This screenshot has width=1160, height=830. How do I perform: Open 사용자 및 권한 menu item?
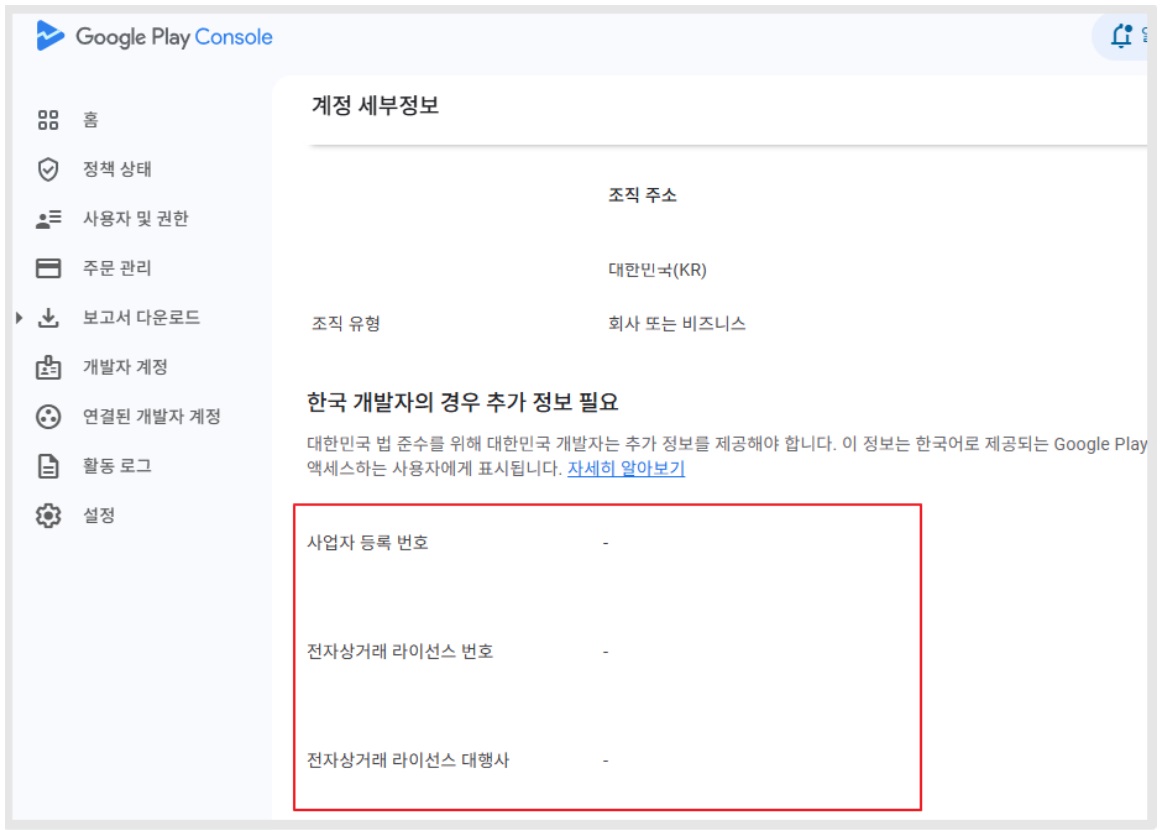[x=135, y=219]
